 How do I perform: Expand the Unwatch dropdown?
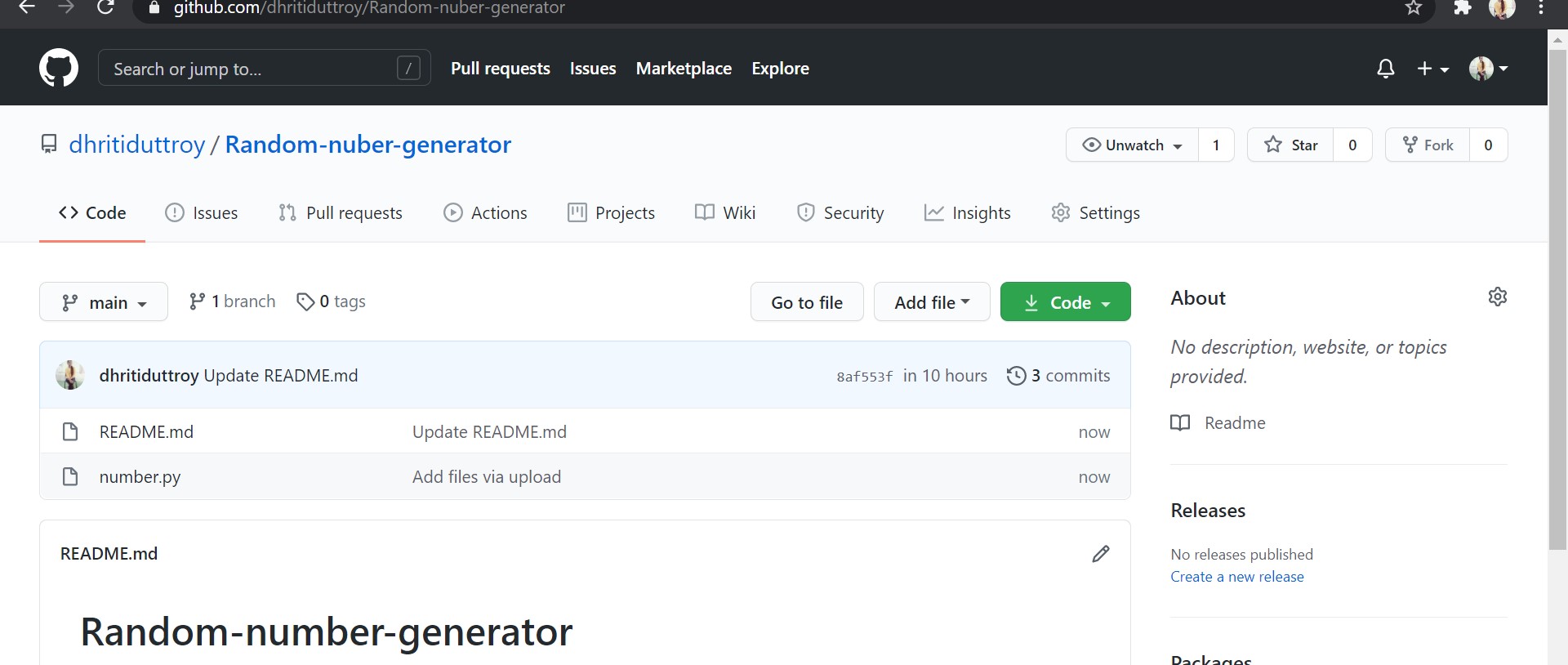click(1132, 145)
